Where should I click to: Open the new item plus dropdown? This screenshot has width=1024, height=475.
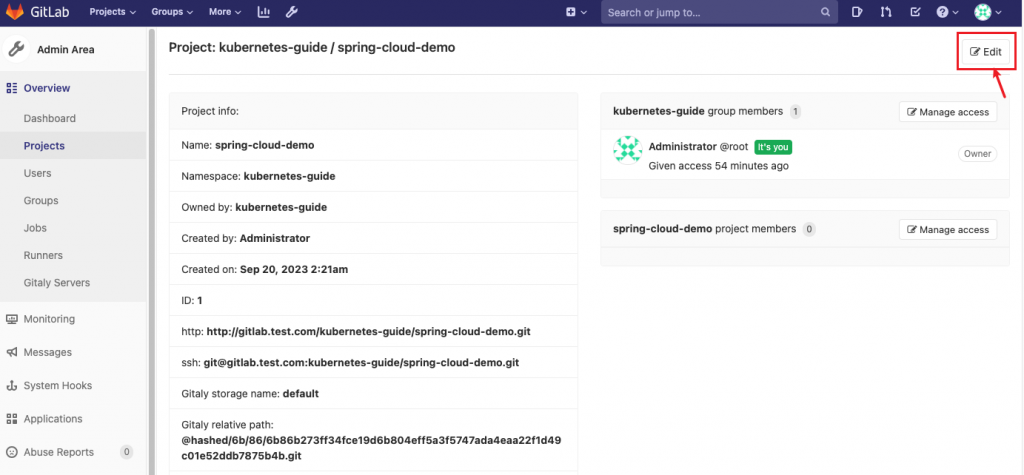click(576, 12)
